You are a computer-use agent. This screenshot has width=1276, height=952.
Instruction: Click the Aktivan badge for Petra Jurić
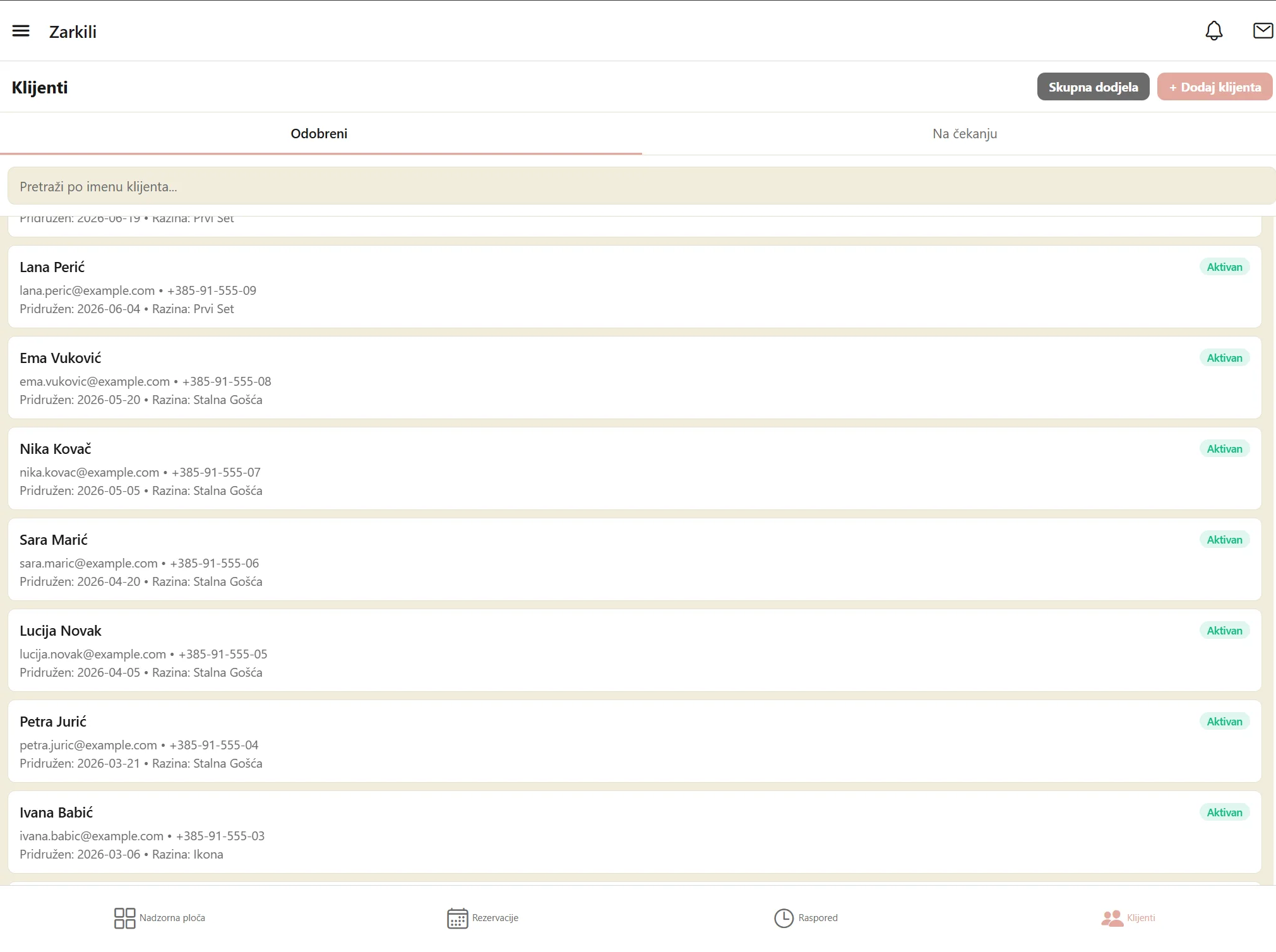(1224, 722)
